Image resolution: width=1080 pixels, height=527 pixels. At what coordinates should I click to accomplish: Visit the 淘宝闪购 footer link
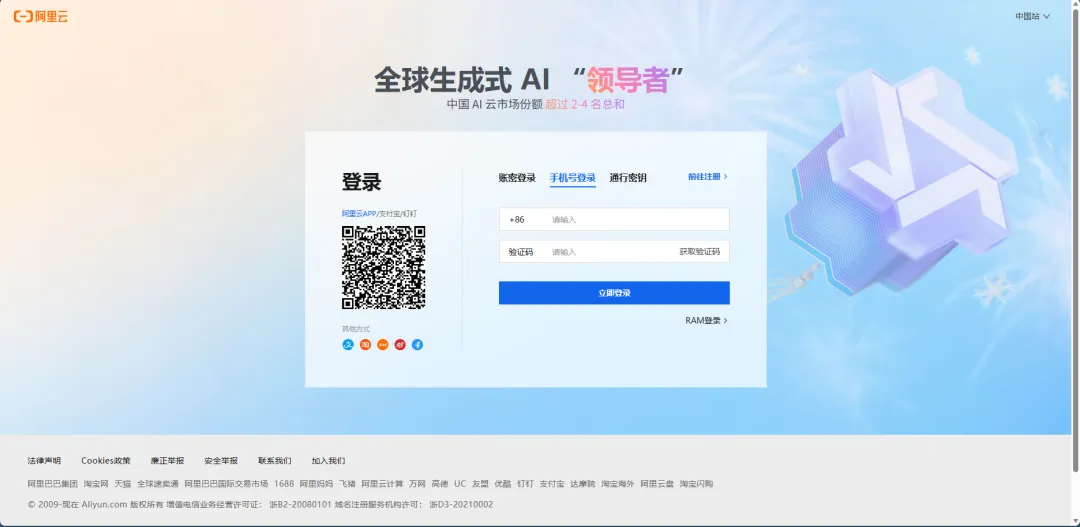point(696,484)
